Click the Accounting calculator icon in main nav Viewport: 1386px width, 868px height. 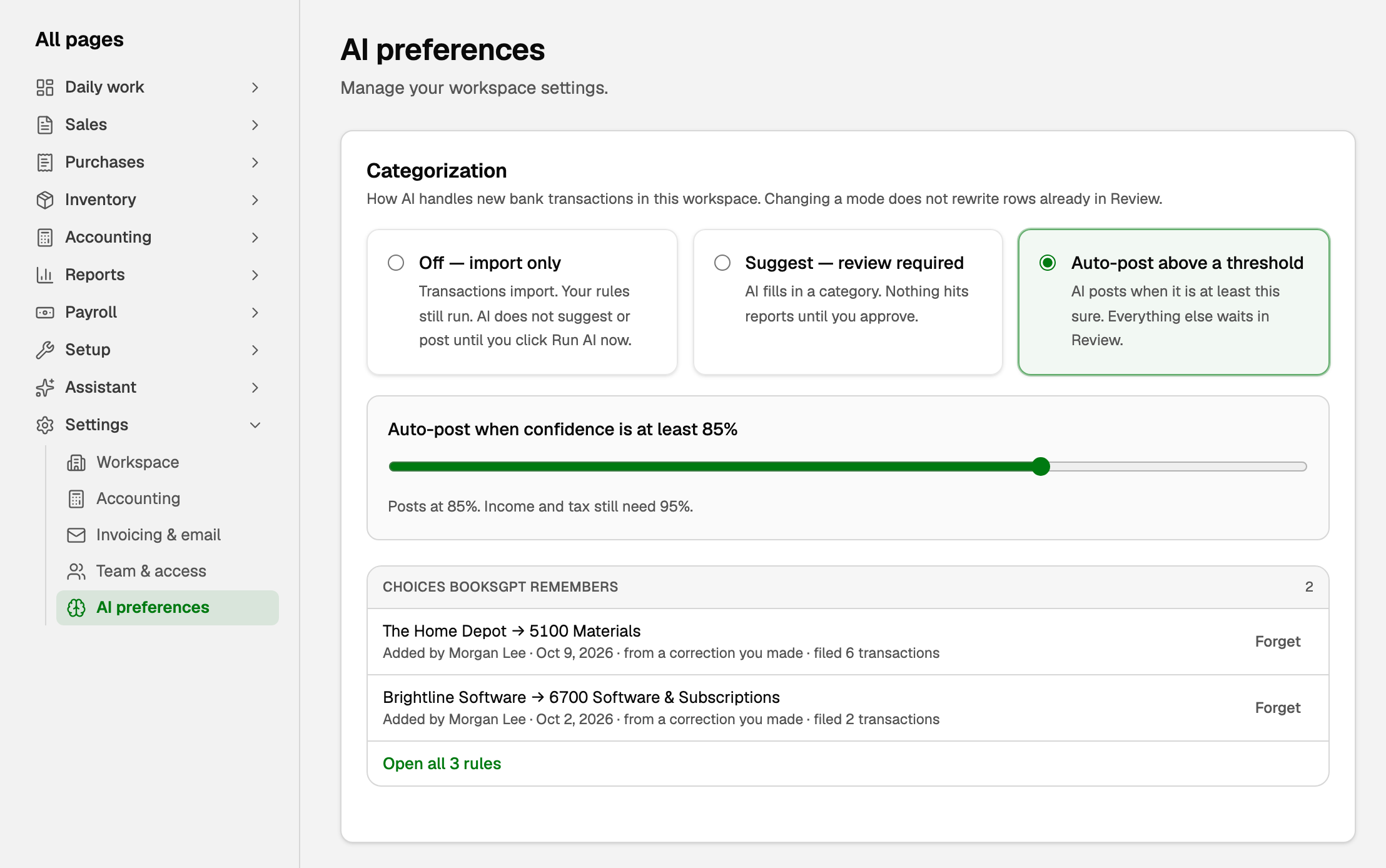[x=45, y=238]
